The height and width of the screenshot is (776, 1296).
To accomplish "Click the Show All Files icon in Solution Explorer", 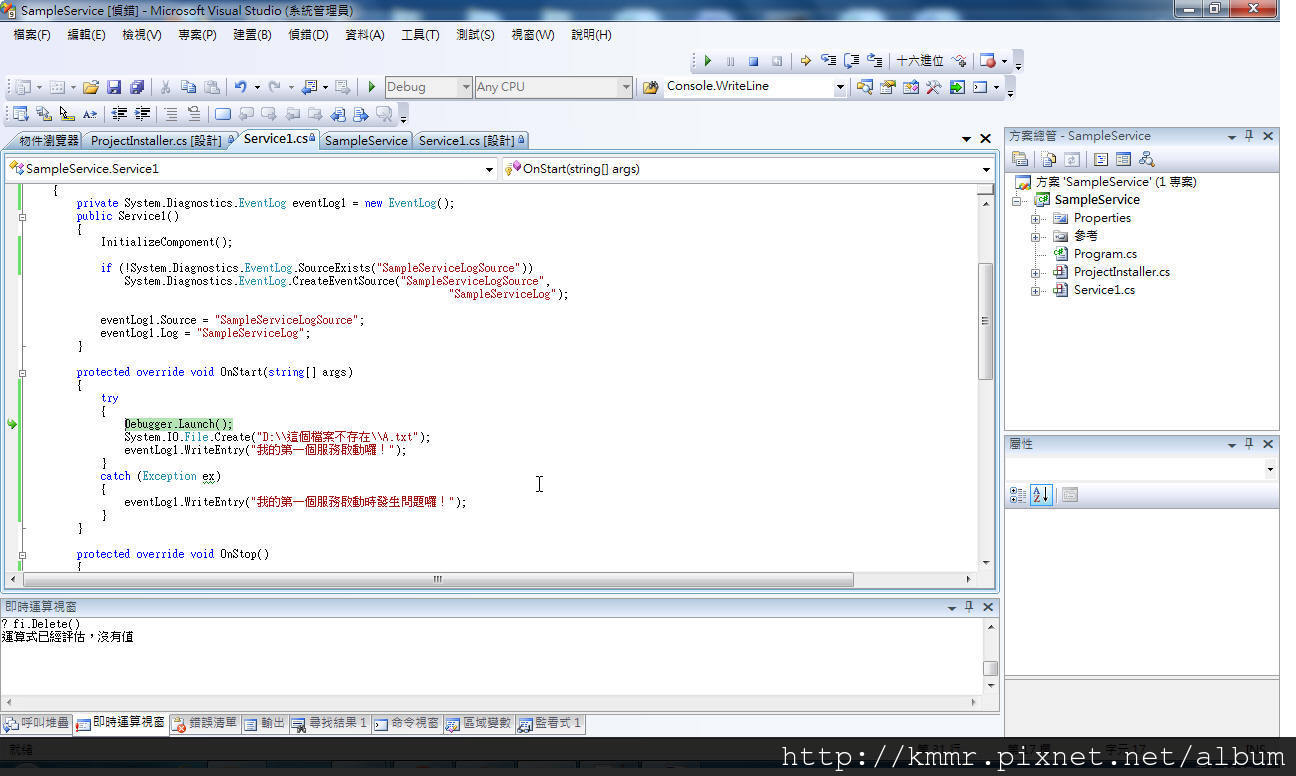I will click(1048, 159).
